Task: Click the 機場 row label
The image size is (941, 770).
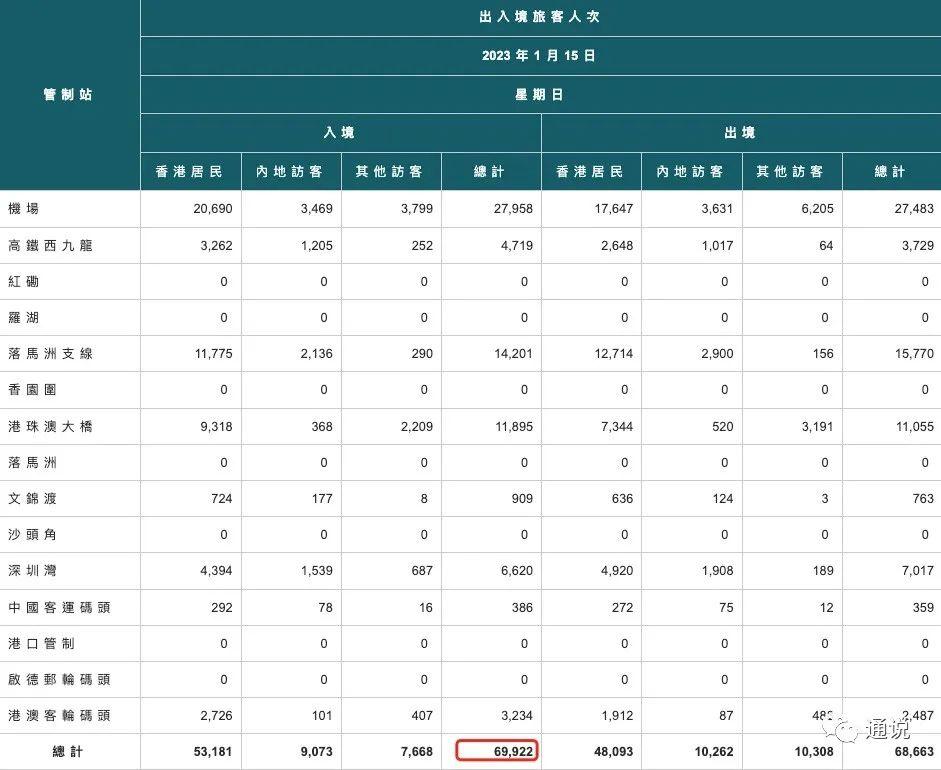Action: point(23,209)
